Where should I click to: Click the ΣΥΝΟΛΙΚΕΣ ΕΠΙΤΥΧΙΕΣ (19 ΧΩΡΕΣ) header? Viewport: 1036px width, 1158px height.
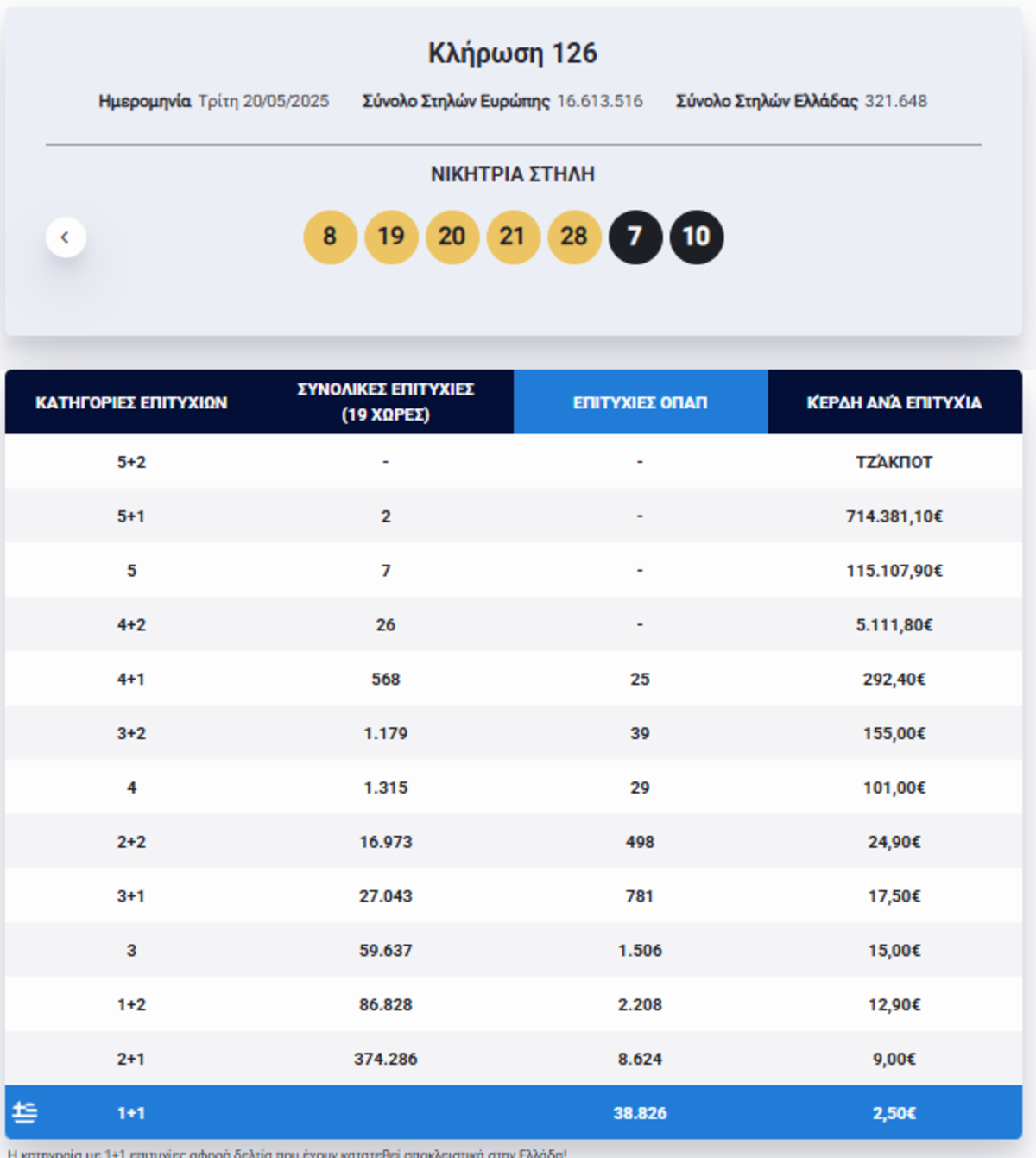click(386, 402)
